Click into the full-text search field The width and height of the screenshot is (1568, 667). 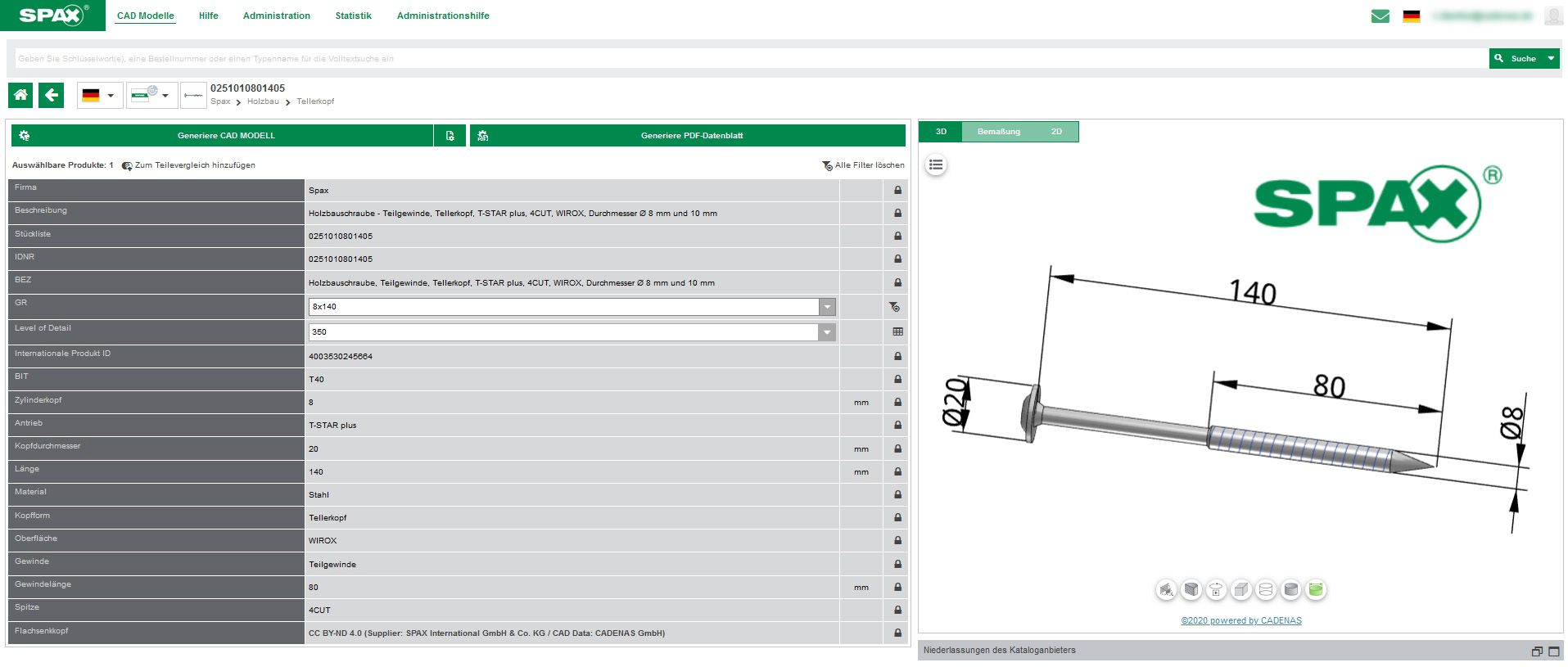[737, 59]
